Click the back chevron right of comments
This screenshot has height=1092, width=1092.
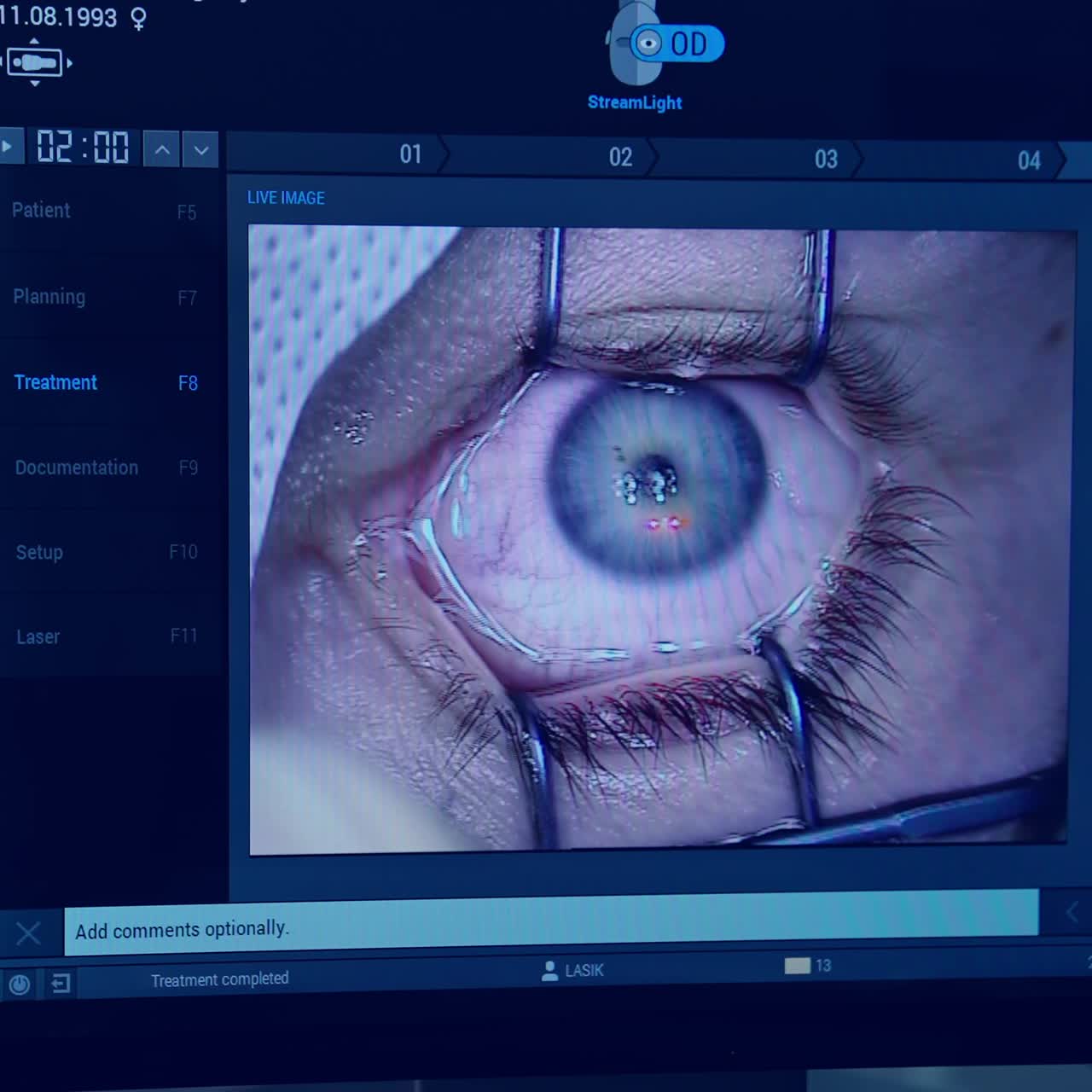pyautogui.click(x=1072, y=912)
